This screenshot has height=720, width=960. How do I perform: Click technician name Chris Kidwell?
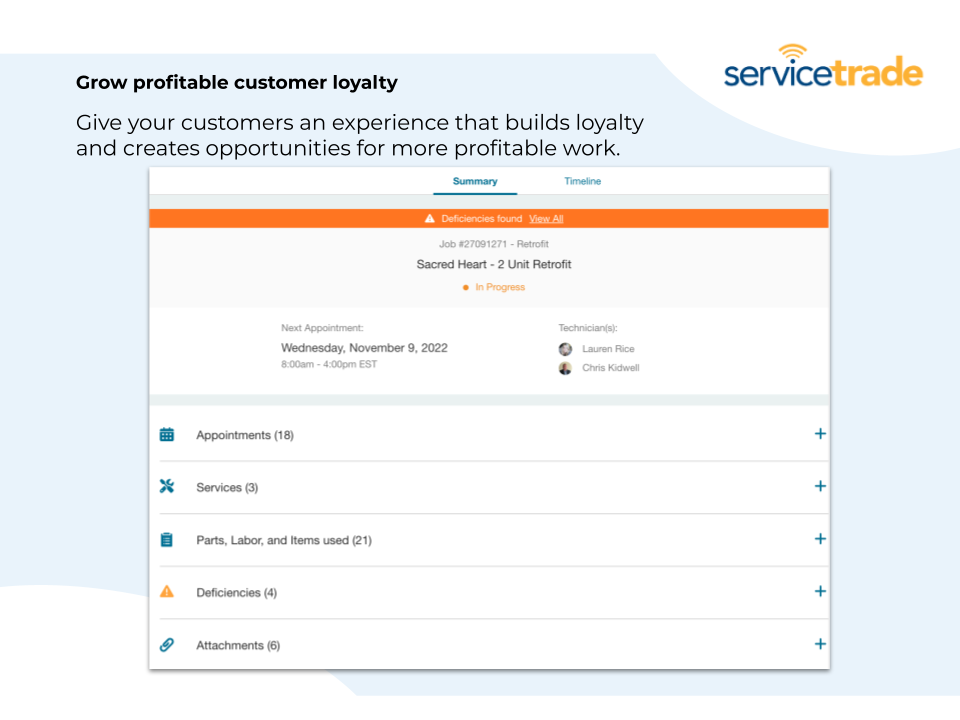point(610,368)
